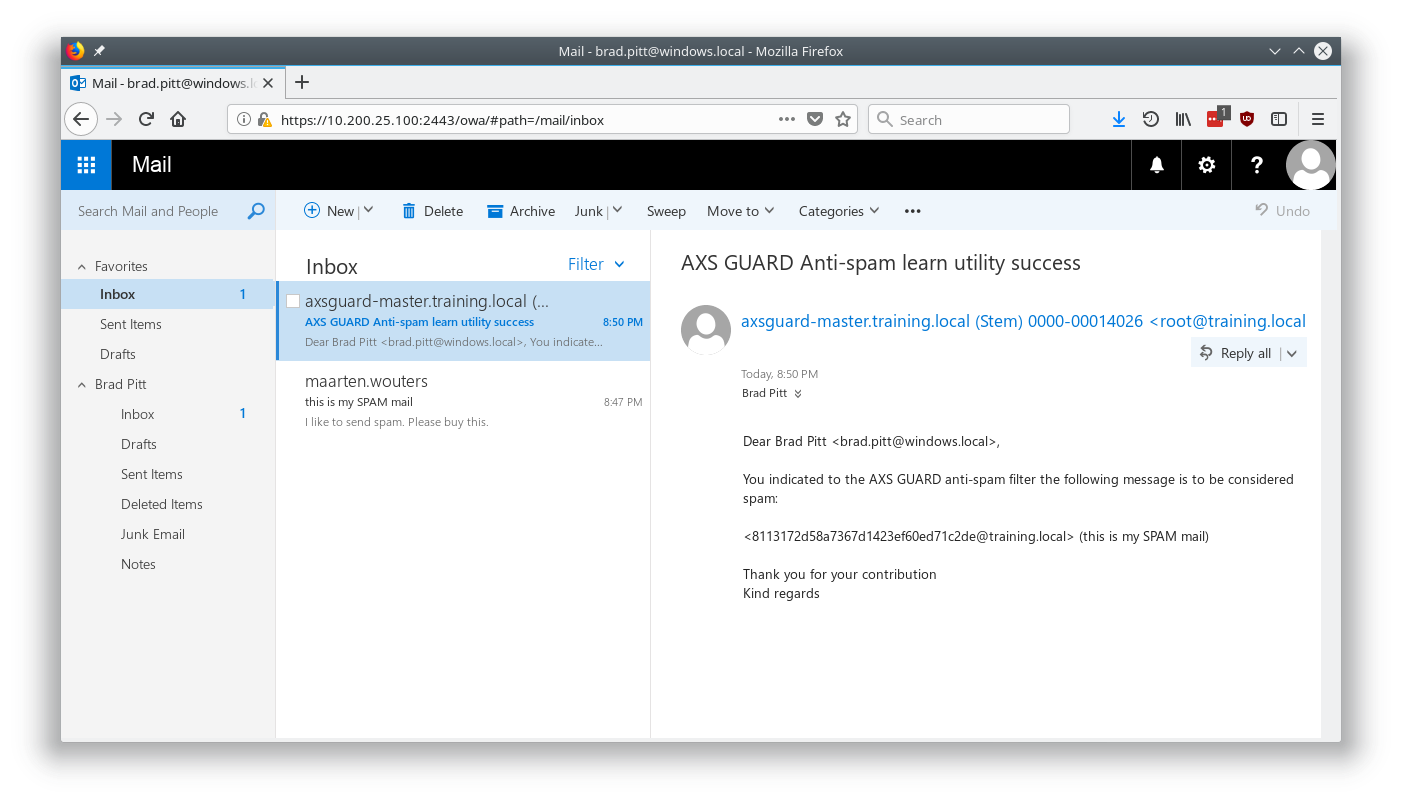Toggle the Firefox sidebar icon
The height and width of the screenshot is (803, 1402).
pyautogui.click(x=1279, y=120)
